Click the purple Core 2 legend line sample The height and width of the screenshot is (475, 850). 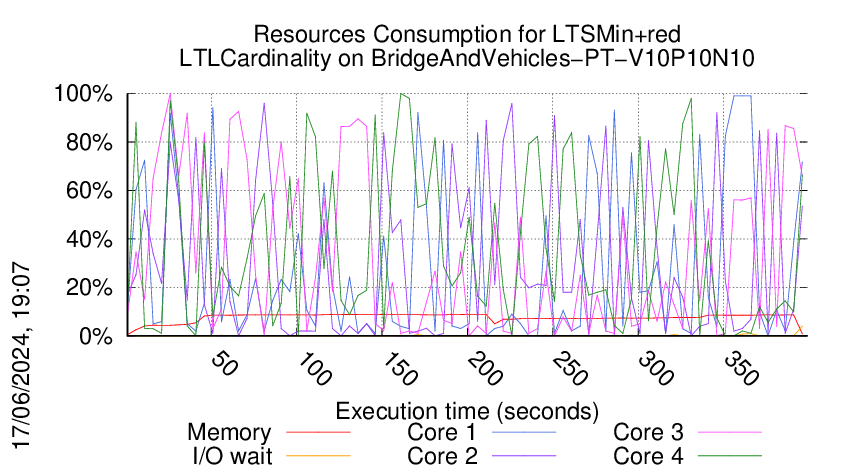pos(524,456)
